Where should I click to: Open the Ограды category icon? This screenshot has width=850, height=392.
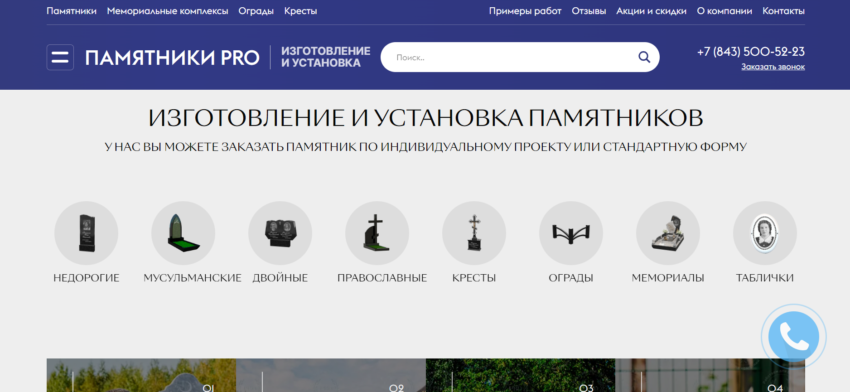(x=571, y=233)
